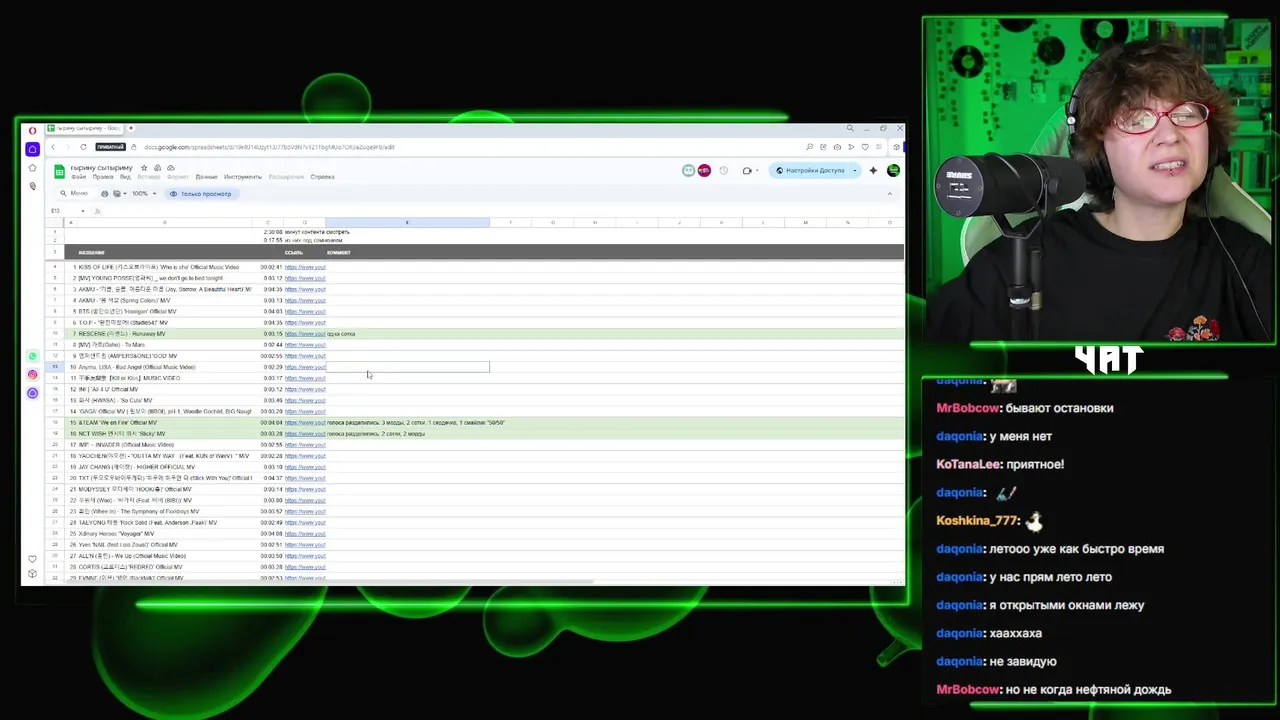Click the browser address bar URL

[x=269, y=147]
